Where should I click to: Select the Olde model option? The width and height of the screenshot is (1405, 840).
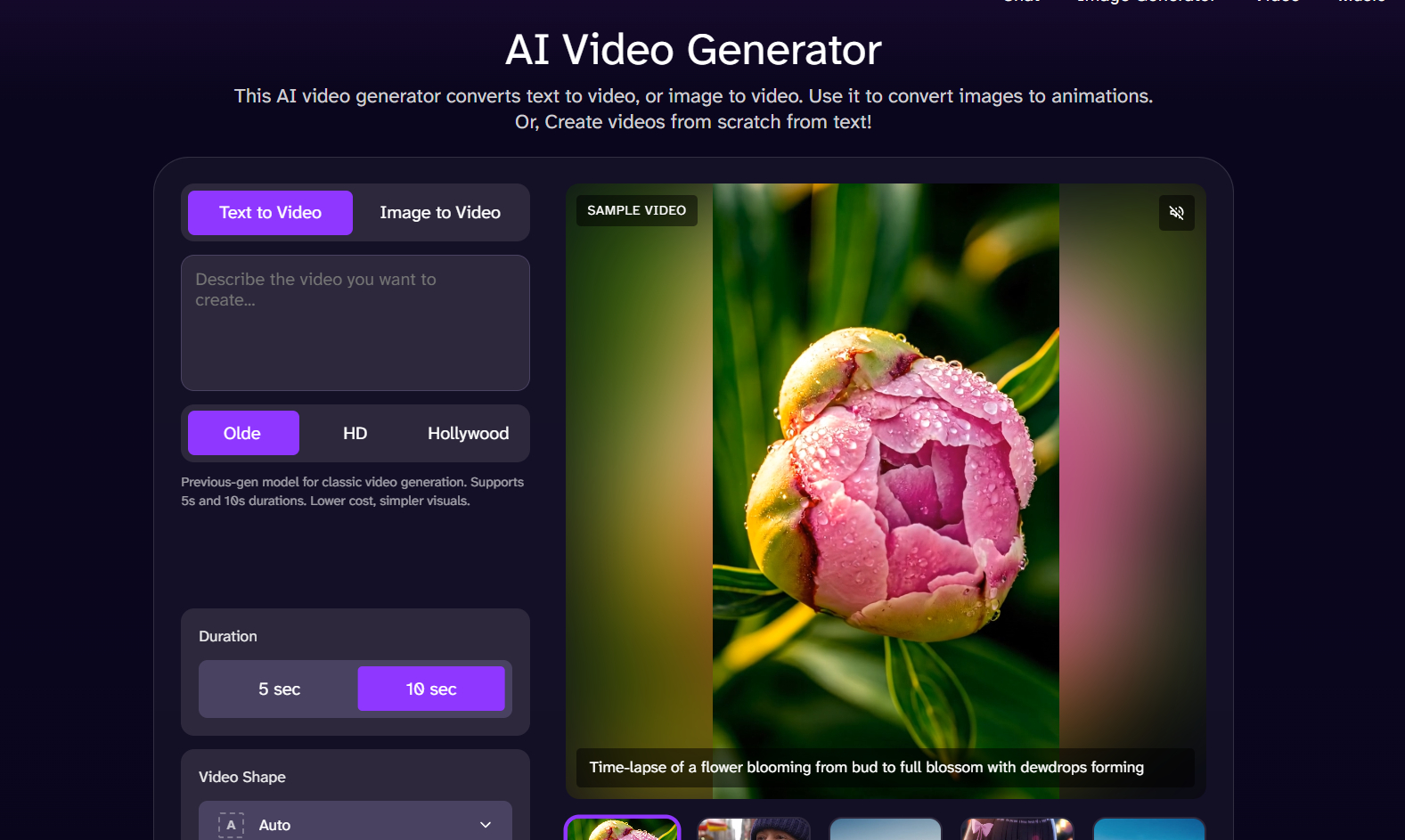coord(243,433)
